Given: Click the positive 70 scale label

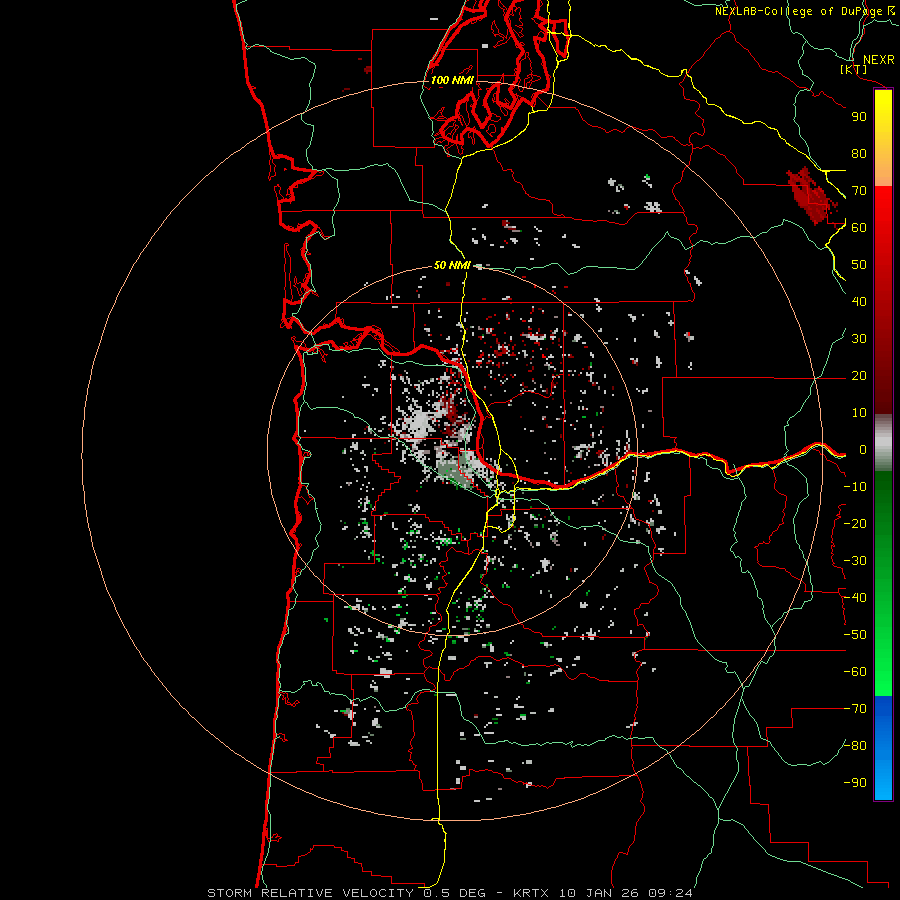Looking at the screenshot, I should click(859, 191).
